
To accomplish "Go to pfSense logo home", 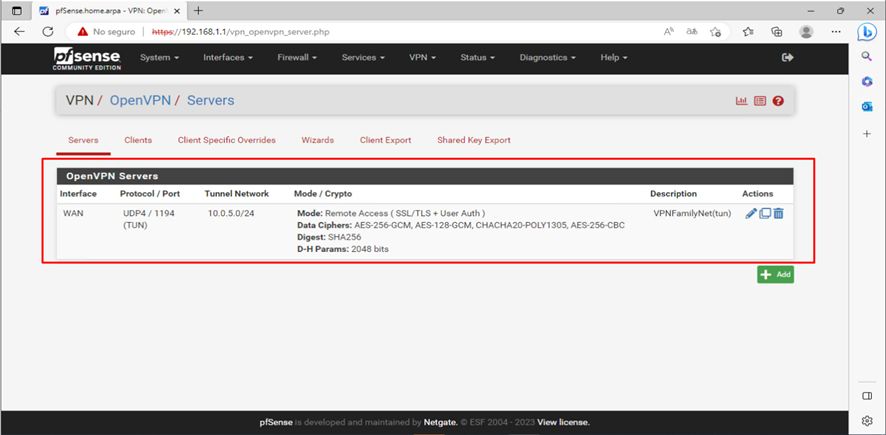I will [87, 58].
